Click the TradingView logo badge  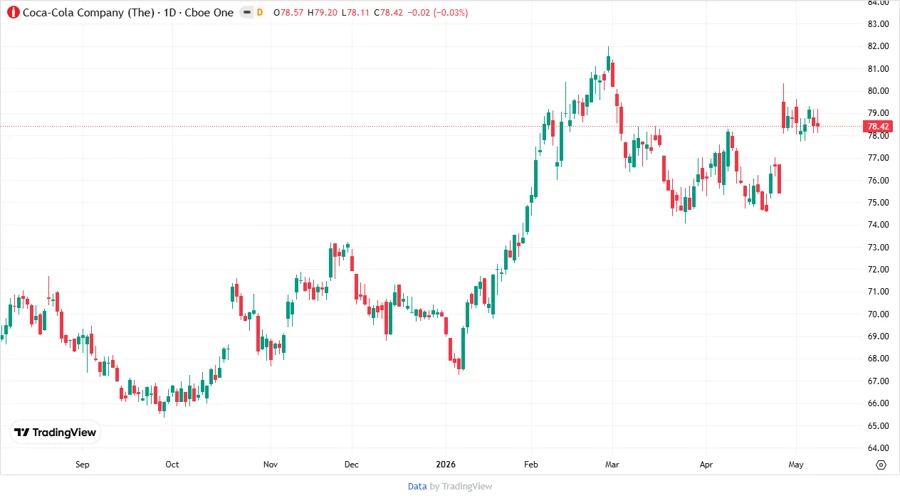pyautogui.click(x=55, y=433)
